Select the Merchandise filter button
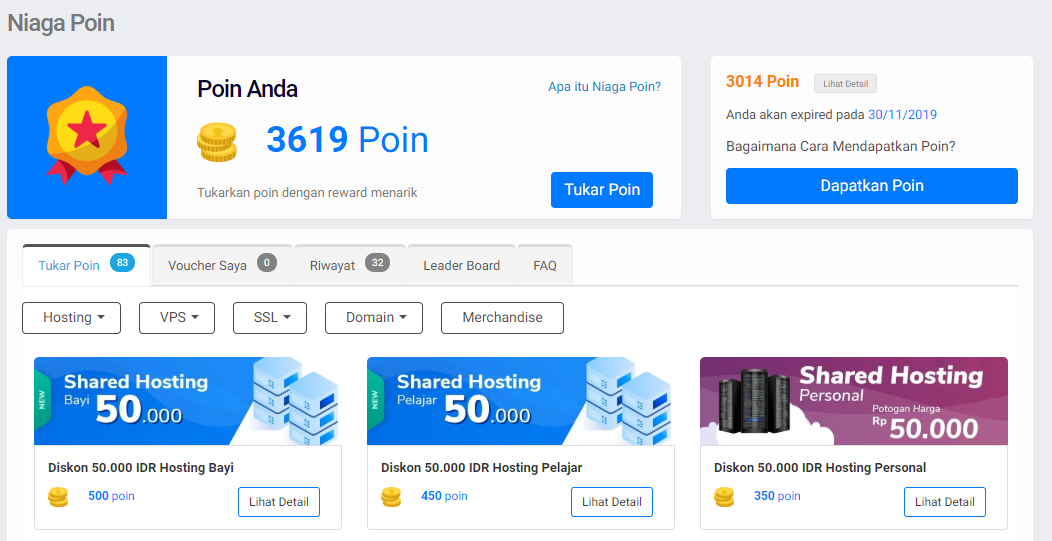Viewport: 1052px width, 541px height. 503,317
